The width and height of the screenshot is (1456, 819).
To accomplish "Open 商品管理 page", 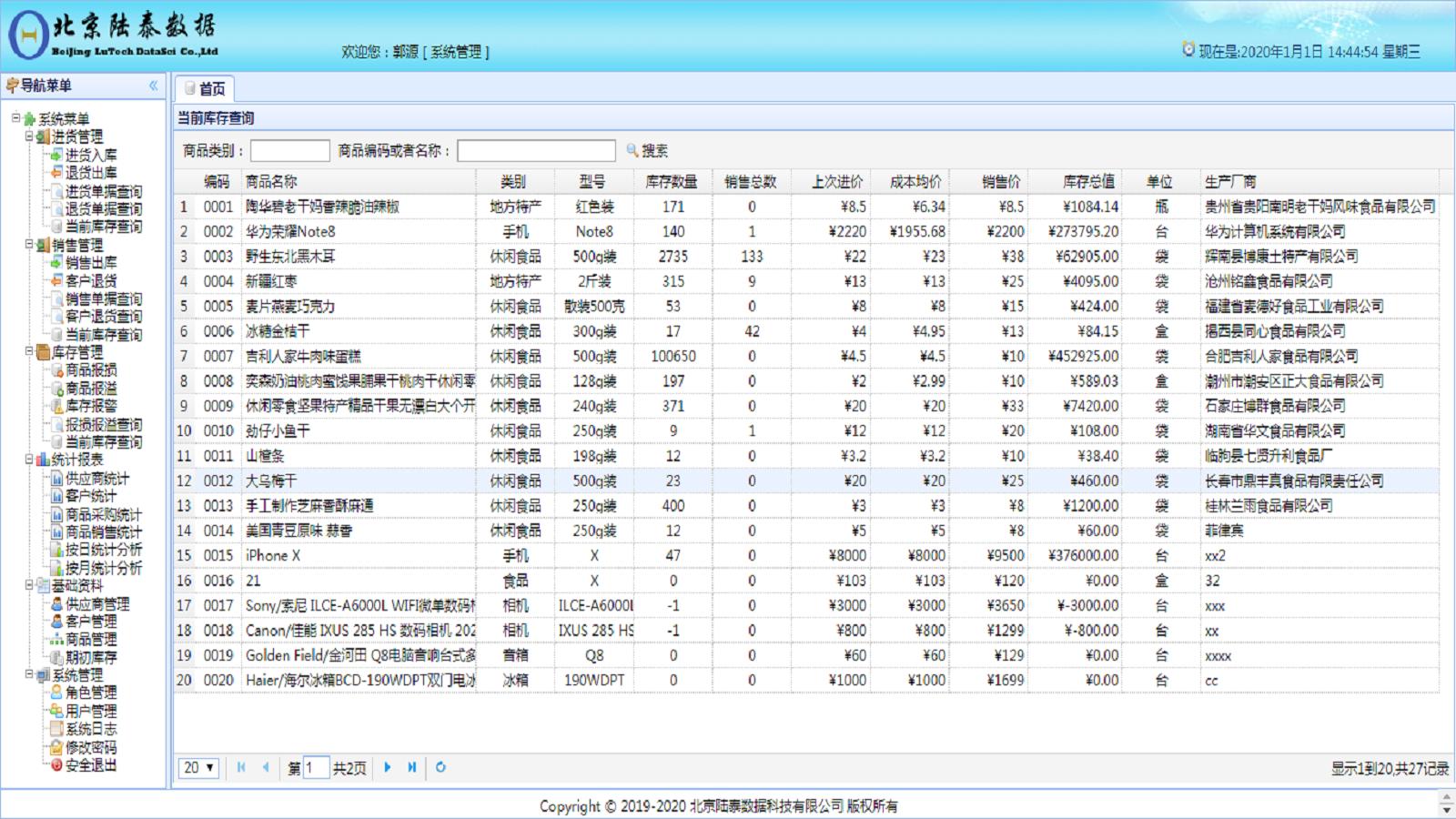I will point(91,640).
